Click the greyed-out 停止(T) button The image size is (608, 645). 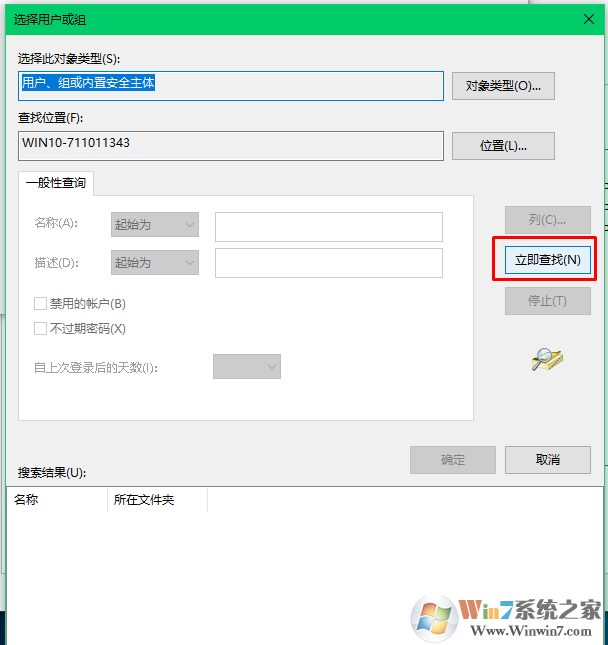548,301
